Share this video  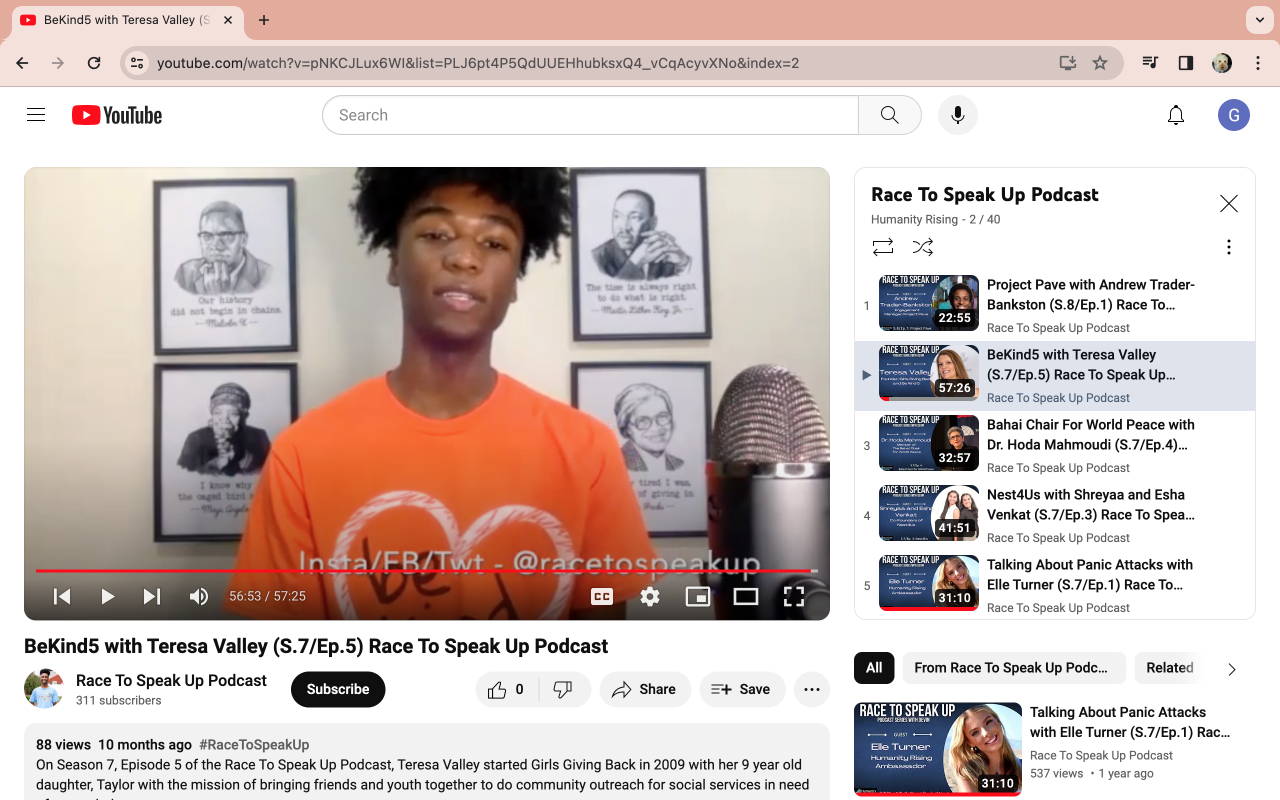[645, 689]
